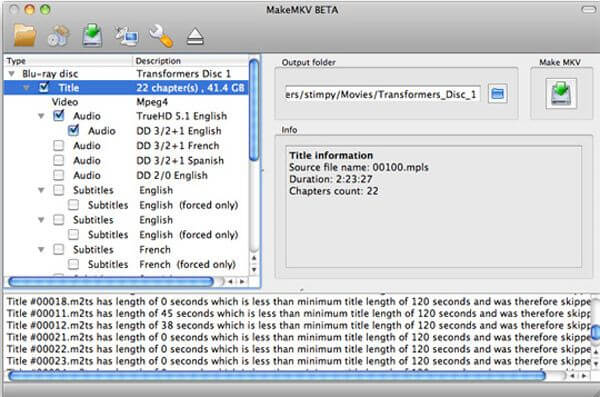Collapse the French Subtitles node
Screen dimensions: 600x397
coord(41,250)
